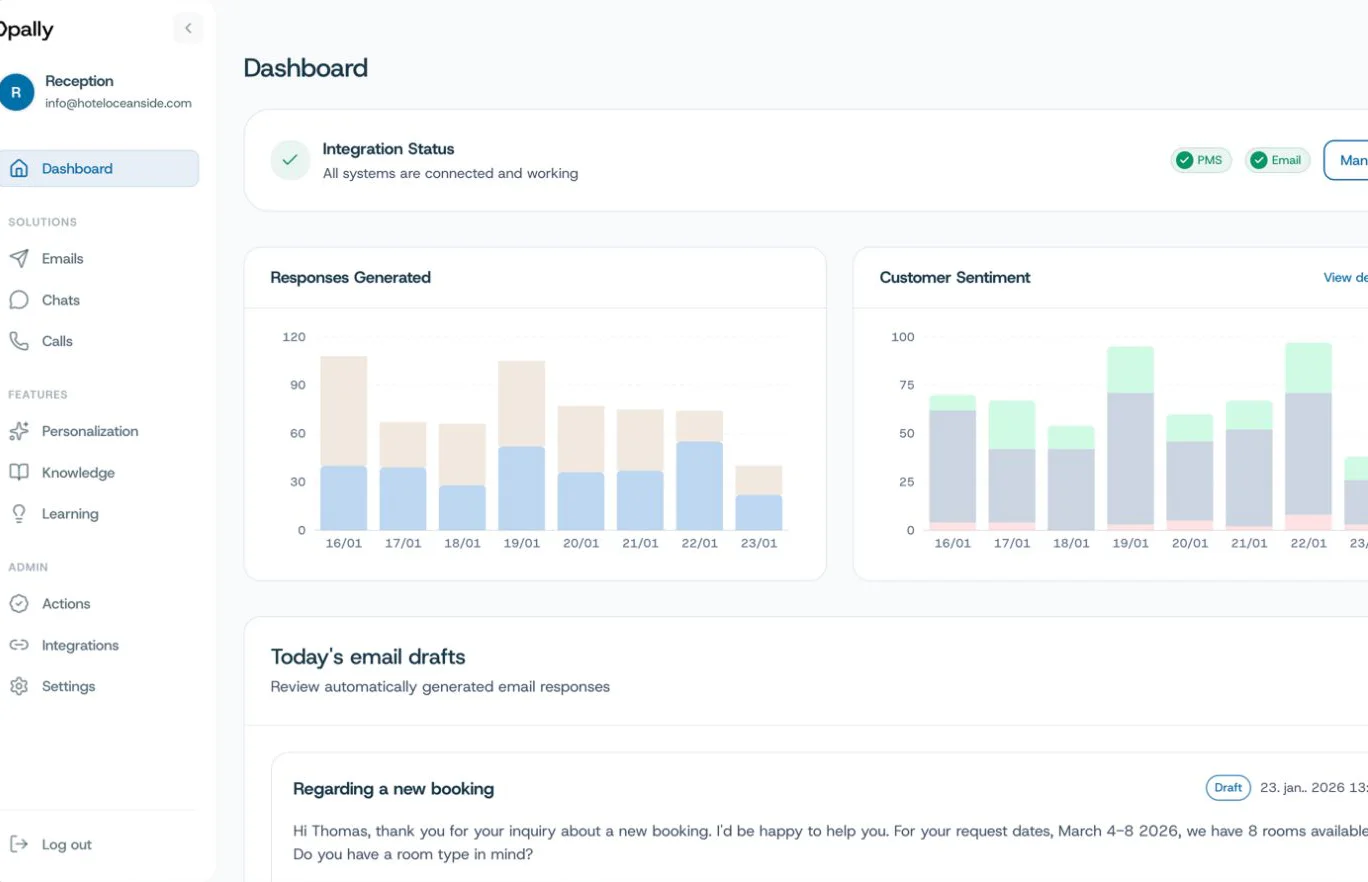Click the Emails paper plane icon
Viewport: 1368px width, 882px height.
click(19, 259)
